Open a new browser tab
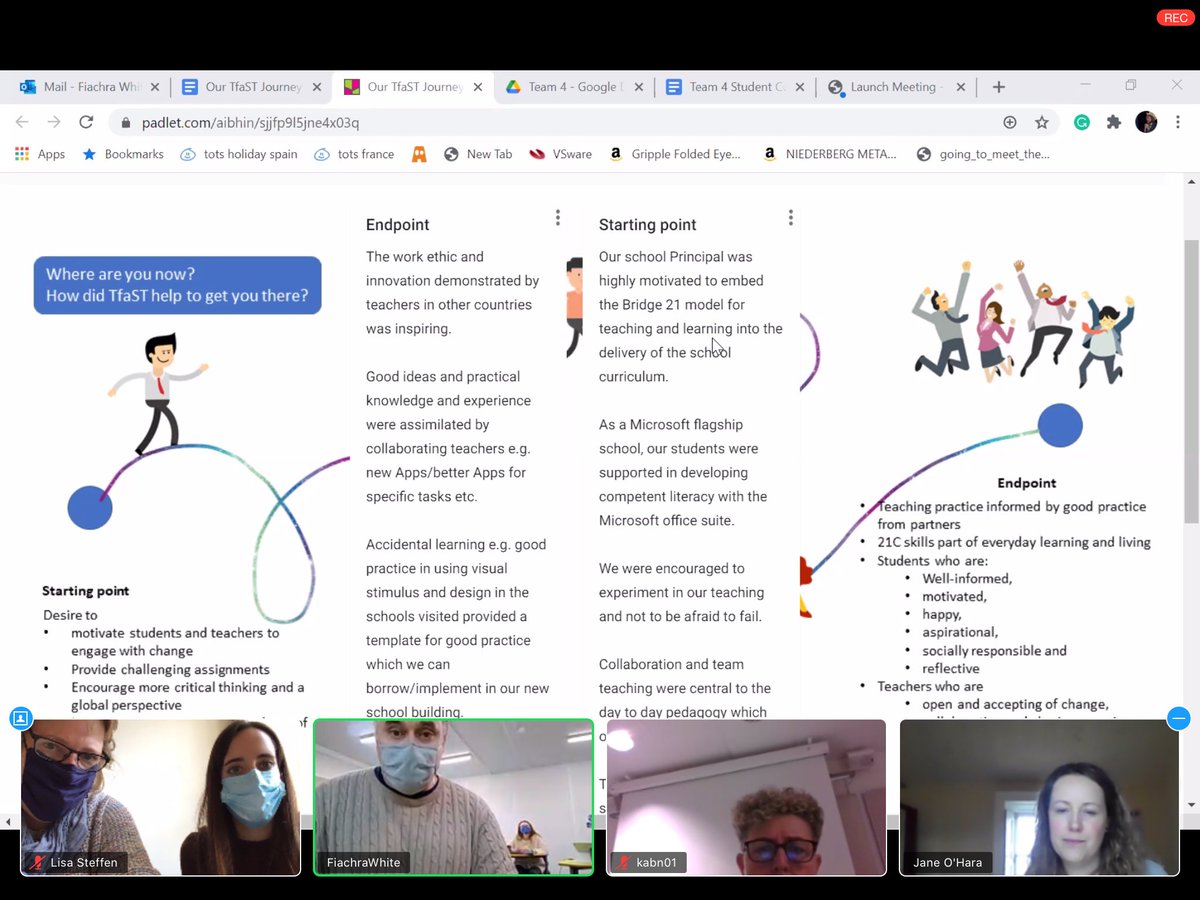Image resolution: width=1200 pixels, height=900 pixels. (x=998, y=87)
